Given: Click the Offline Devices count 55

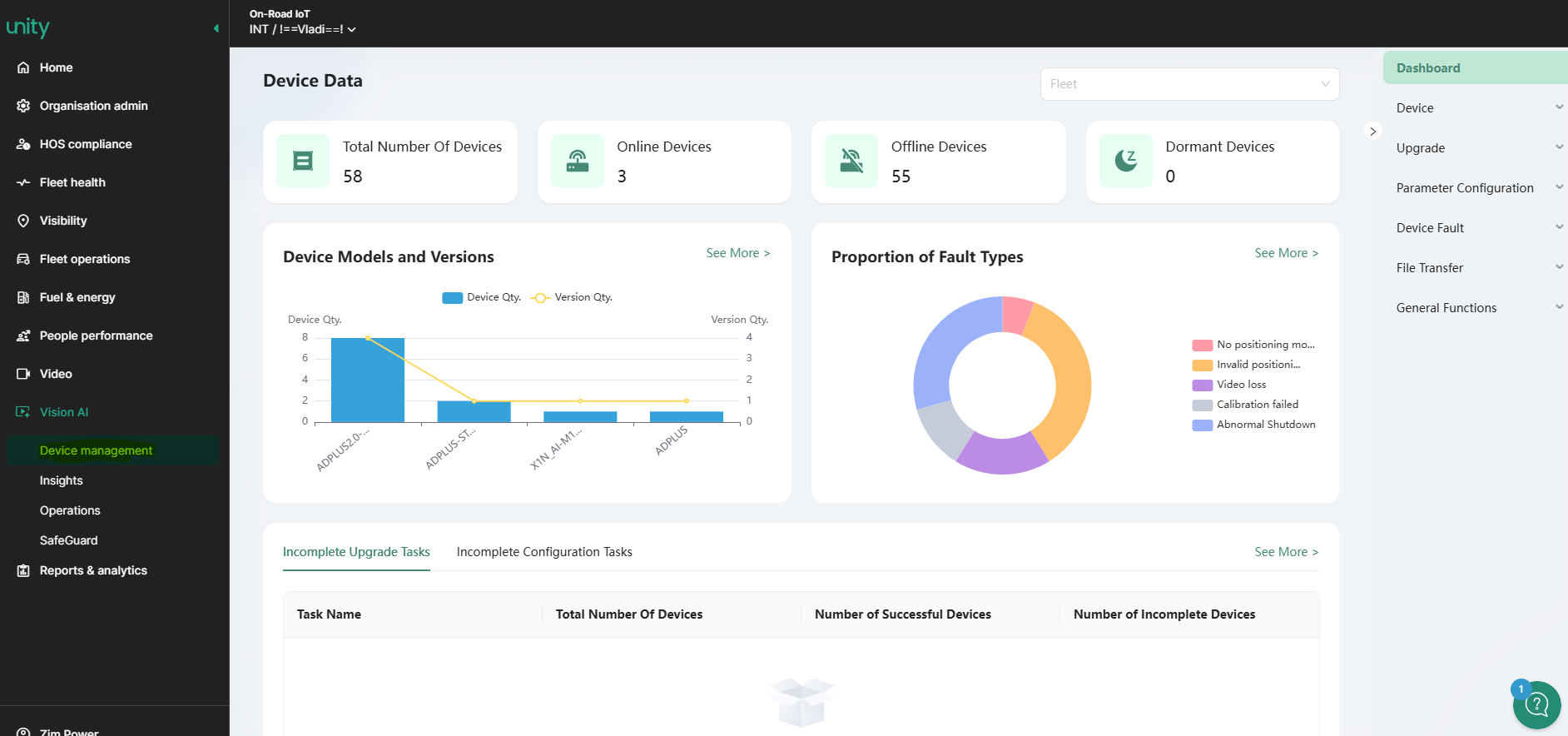Looking at the screenshot, I should pyautogui.click(x=901, y=177).
